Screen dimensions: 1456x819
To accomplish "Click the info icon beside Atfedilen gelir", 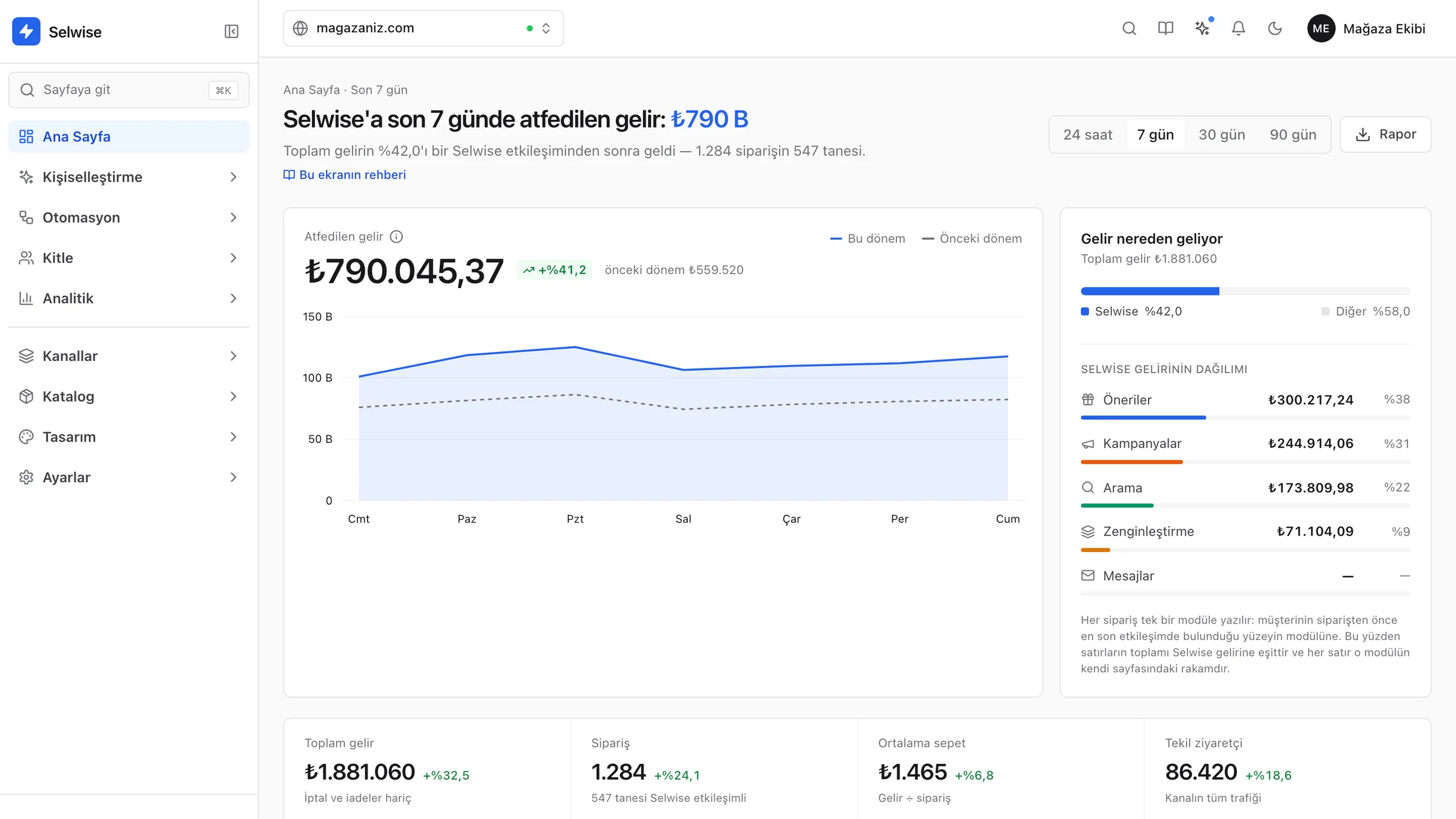I will point(396,237).
